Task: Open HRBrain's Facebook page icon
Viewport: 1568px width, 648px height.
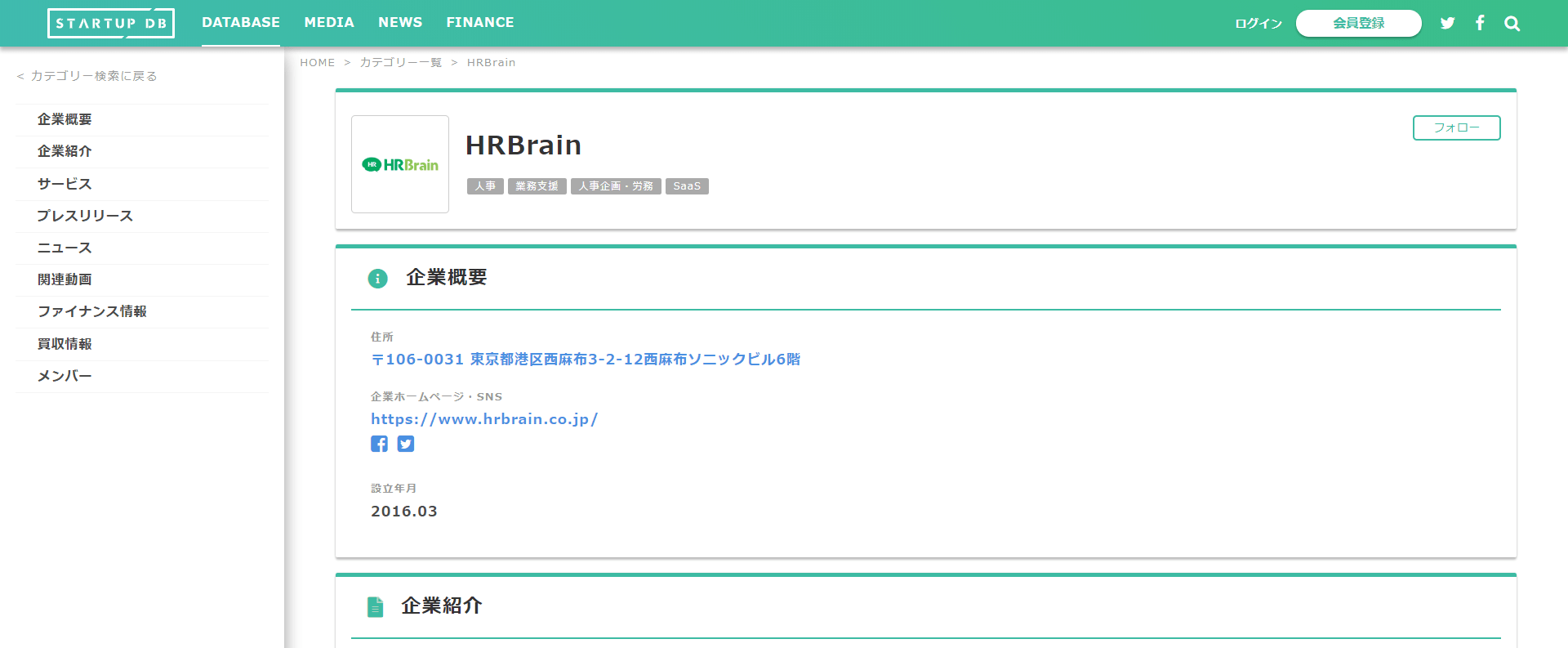Action: point(379,444)
